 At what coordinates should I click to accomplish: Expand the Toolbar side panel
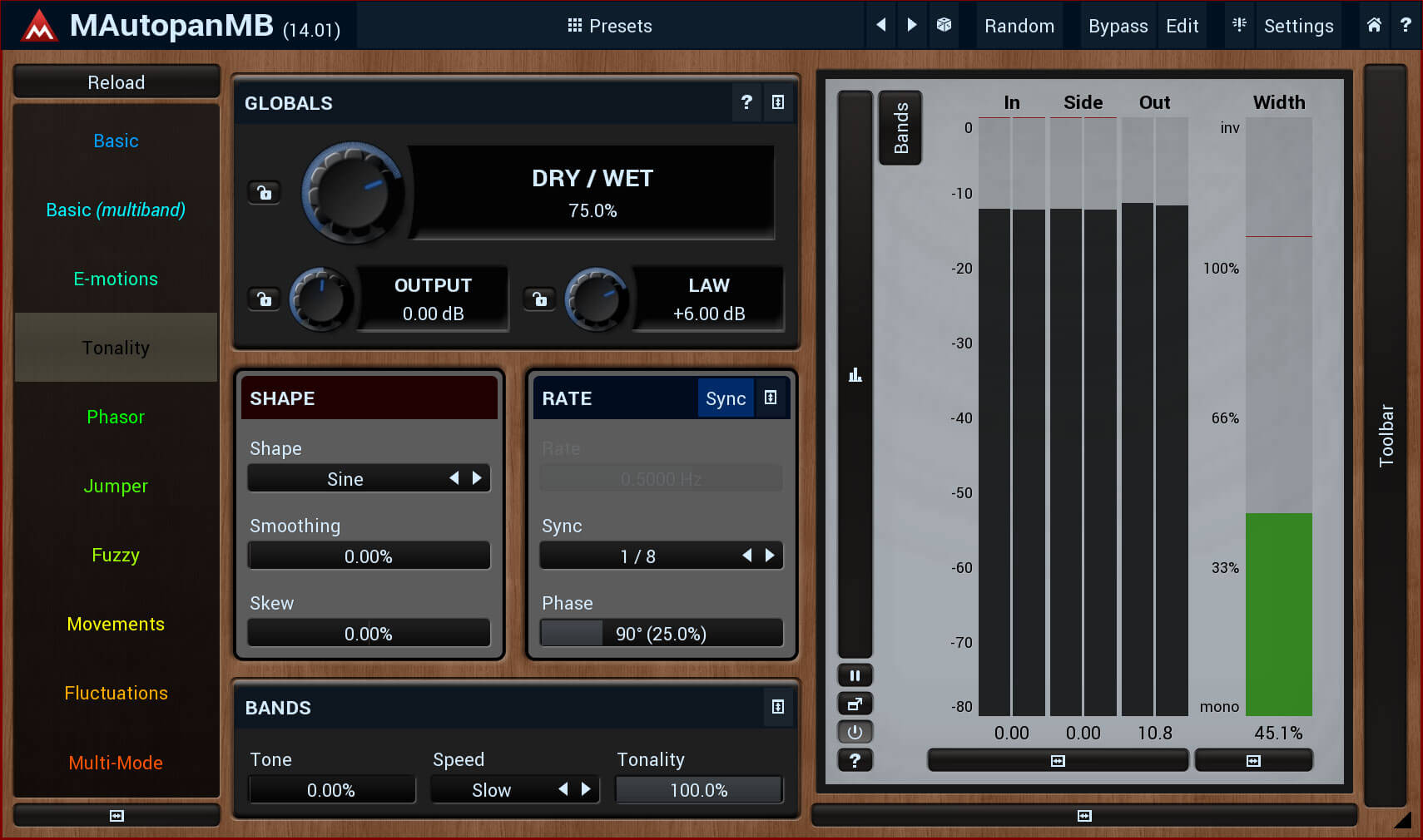click(x=1386, y=435)
